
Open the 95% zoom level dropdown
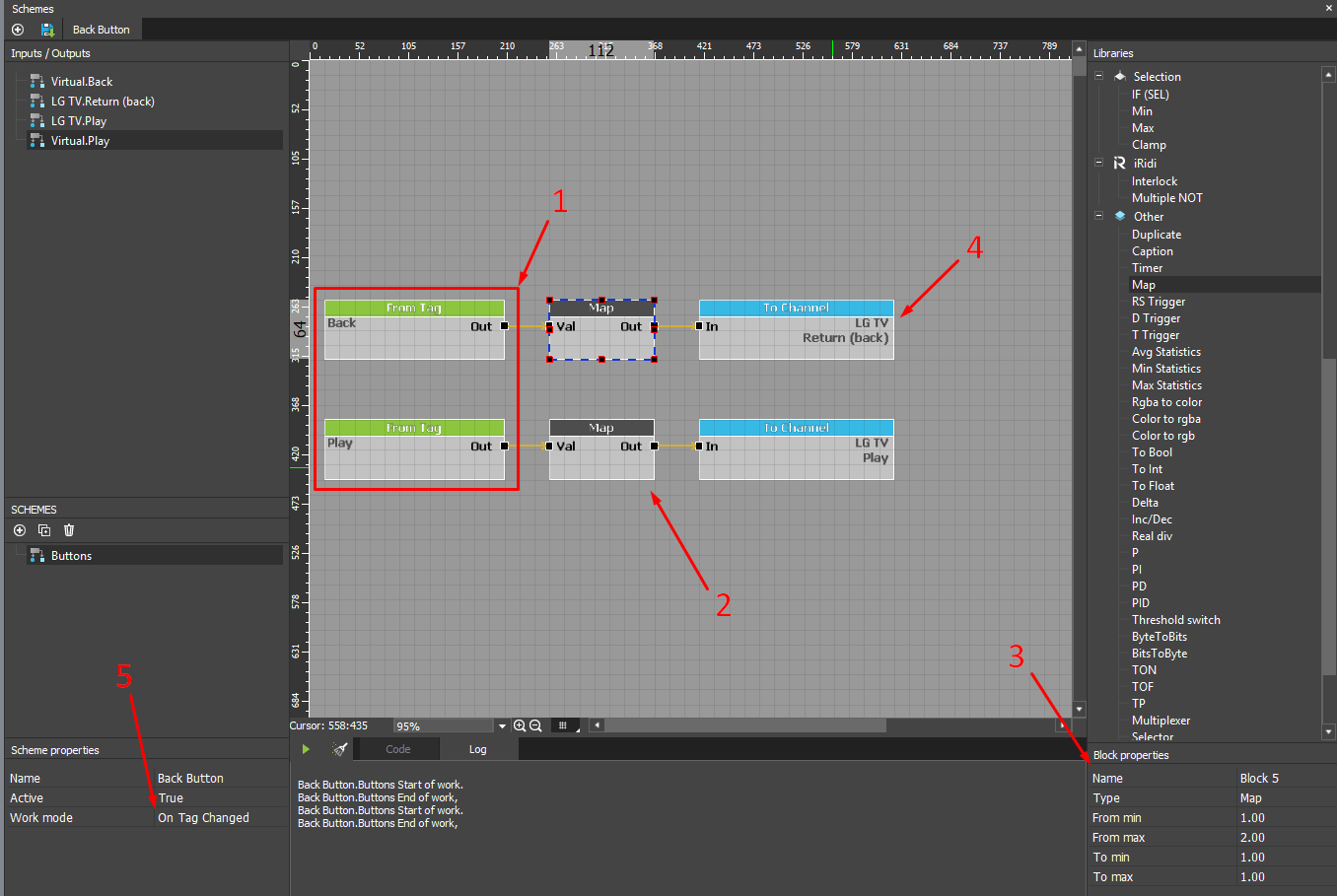502,726
